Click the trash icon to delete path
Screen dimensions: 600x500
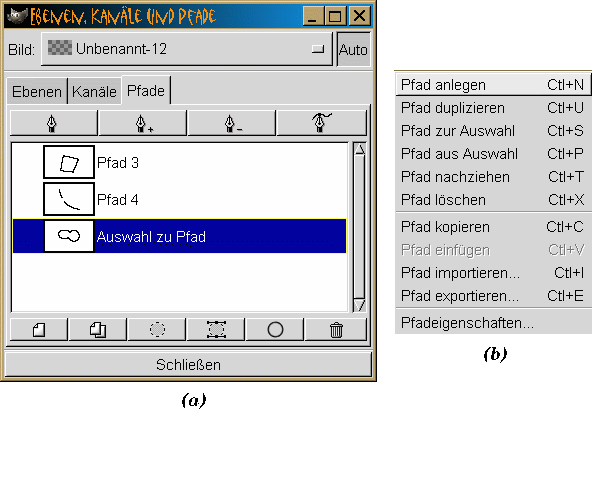coord(335,329)
